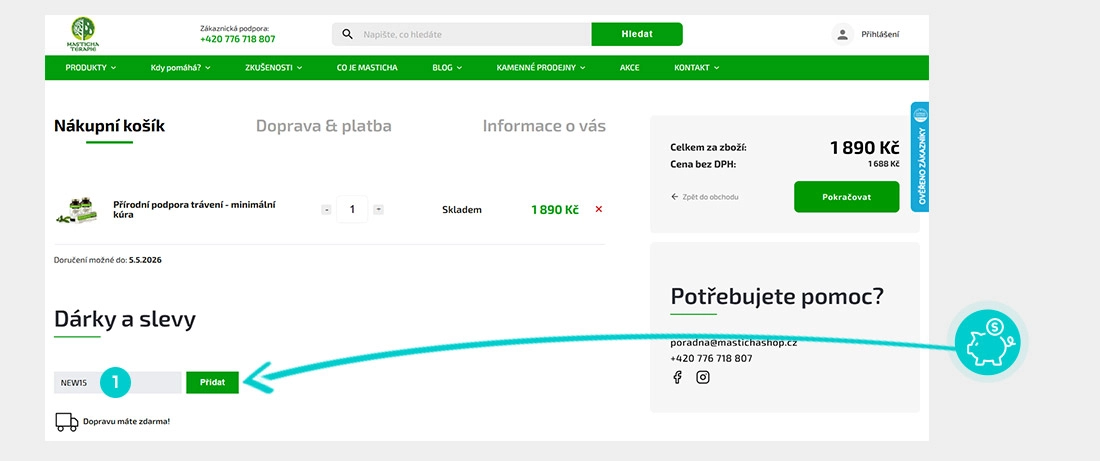Follow the Zpět do obchodu link
Image resolution: width=1100 pixels, height=461 pixels.
pos(710,197)
